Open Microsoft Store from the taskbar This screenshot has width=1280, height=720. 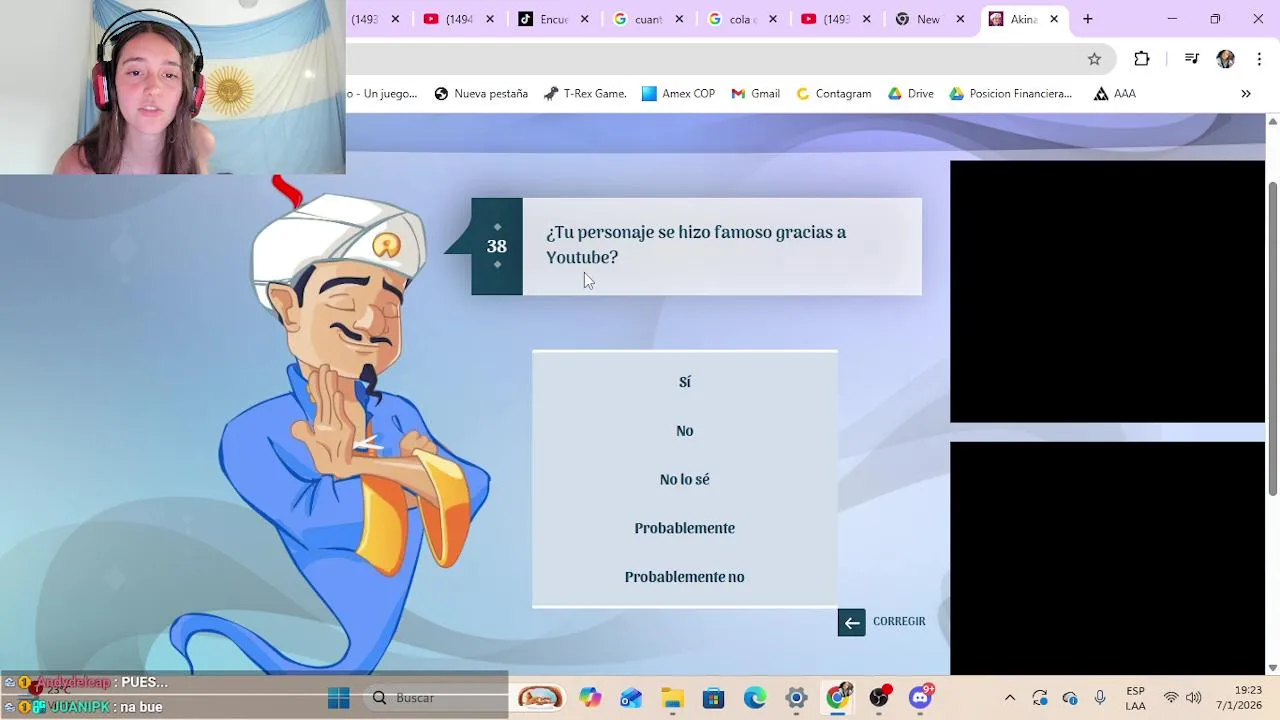pos(713,698)
